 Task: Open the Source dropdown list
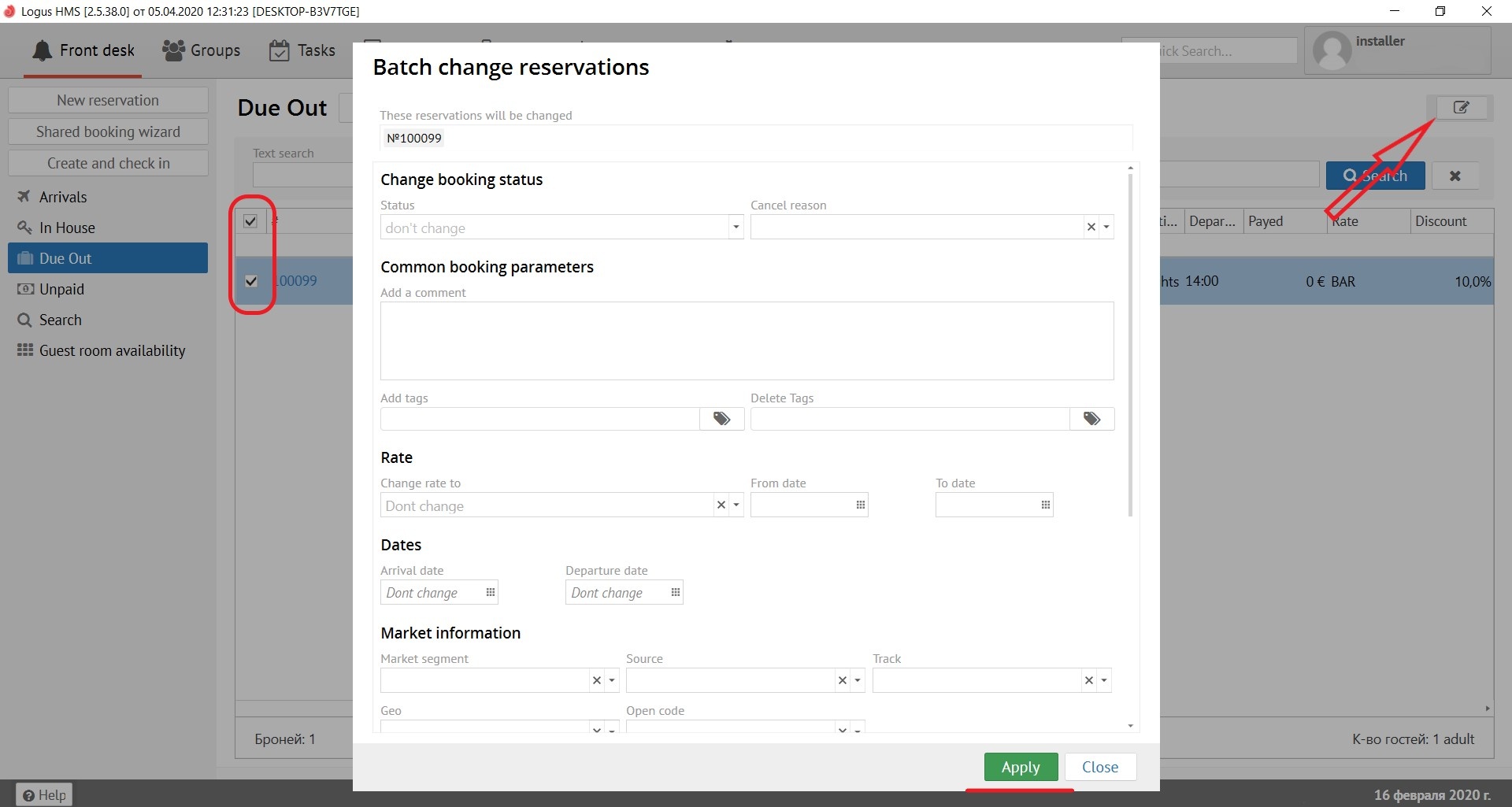[858, 681]
